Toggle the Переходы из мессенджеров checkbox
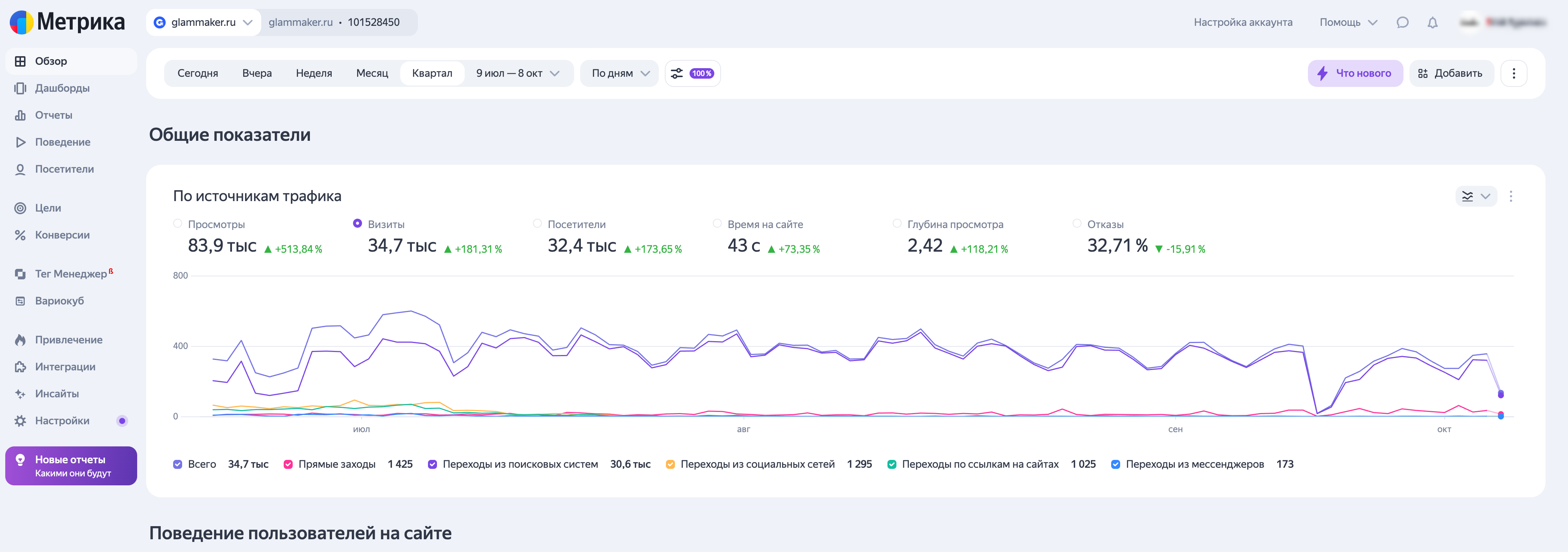This screenshot has height=552, width=1568. [x=1115, y=464]
